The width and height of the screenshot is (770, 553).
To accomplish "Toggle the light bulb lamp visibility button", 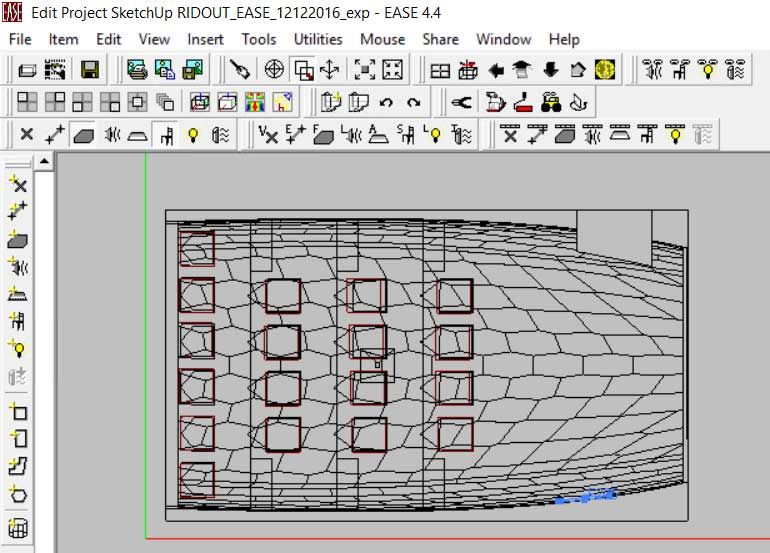I will (193, 135).
